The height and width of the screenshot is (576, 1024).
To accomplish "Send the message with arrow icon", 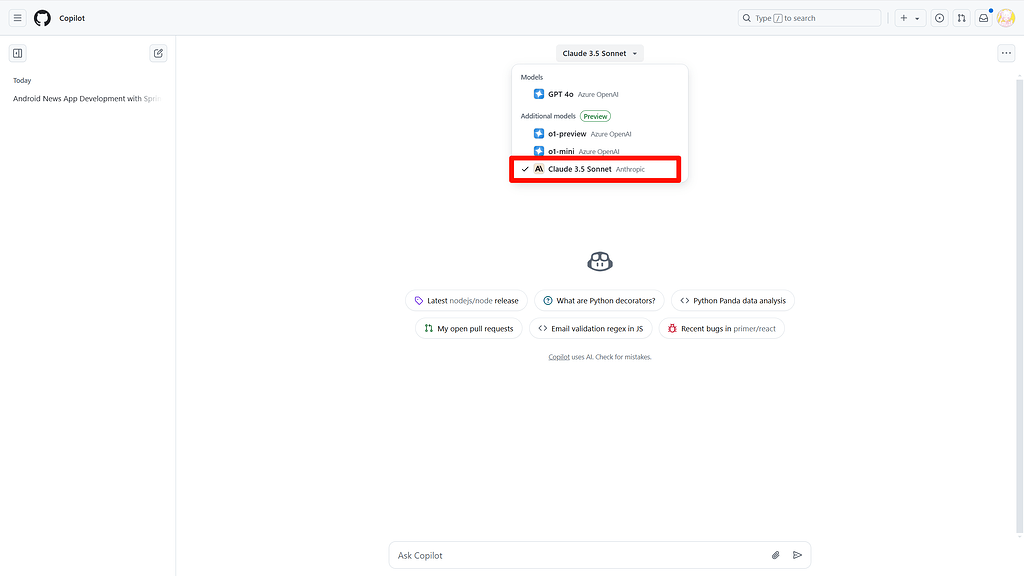I will [x=797, y=555].
